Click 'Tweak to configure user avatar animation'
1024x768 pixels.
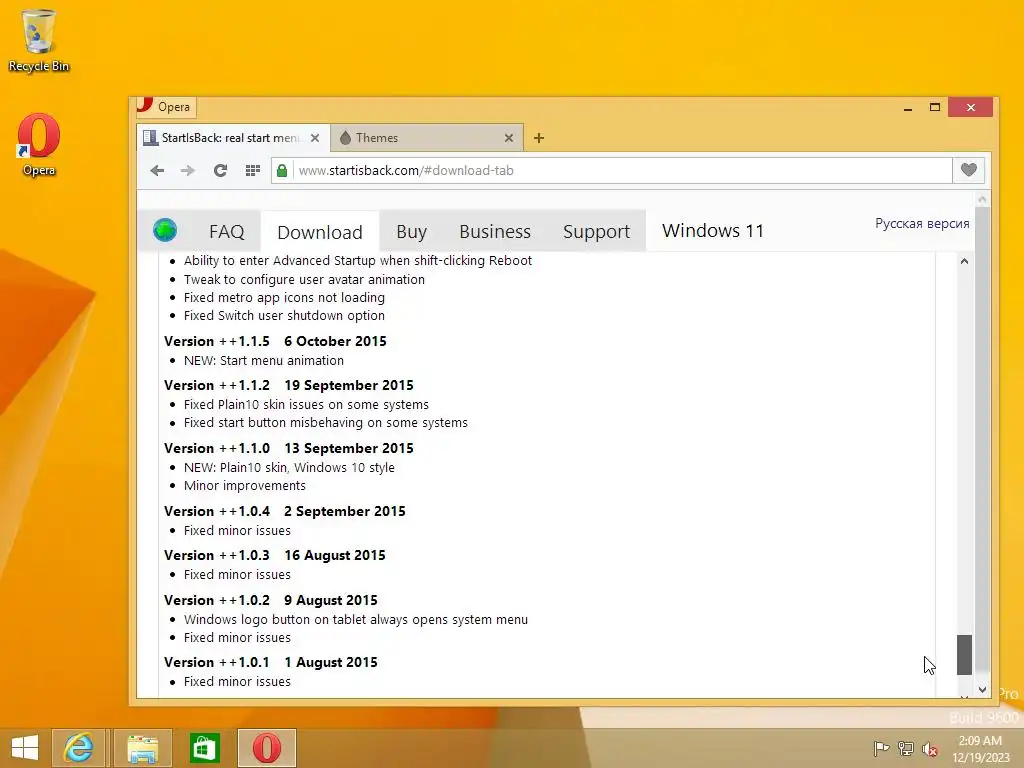(x=304, y=279)
